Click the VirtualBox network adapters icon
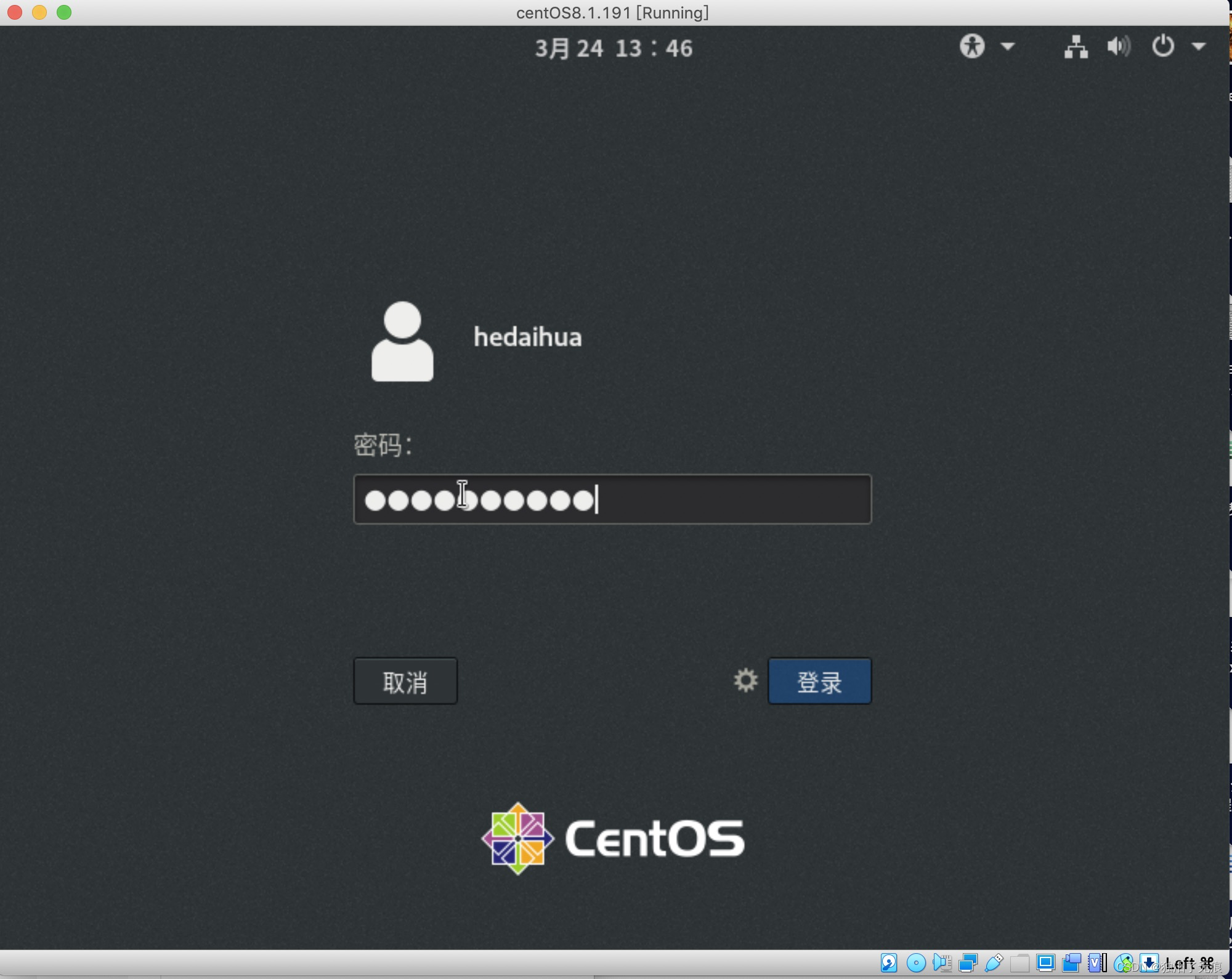Image resolution: width=1232 pixels, height=979 pixels. [x=968, y=963]
